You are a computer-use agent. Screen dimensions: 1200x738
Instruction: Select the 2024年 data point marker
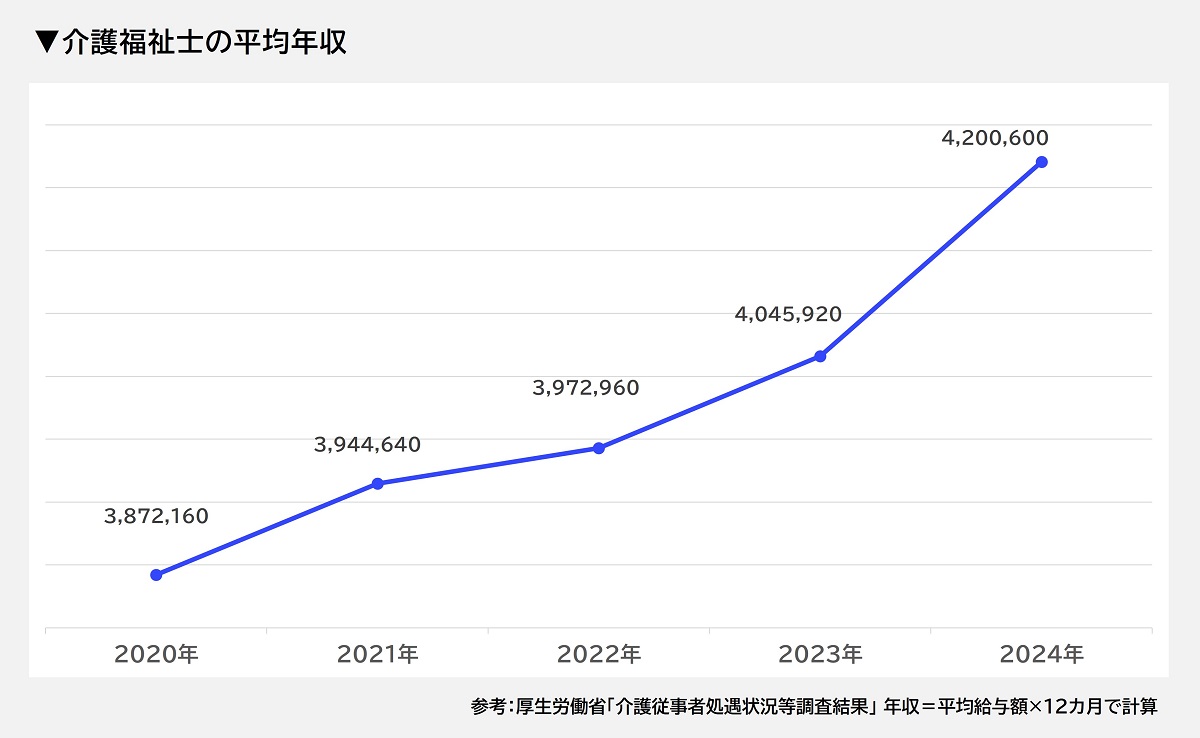click(x=1041, y=160)
